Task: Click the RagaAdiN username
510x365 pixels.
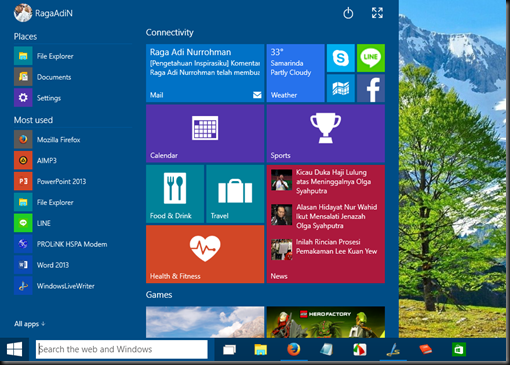Action: 54,13
